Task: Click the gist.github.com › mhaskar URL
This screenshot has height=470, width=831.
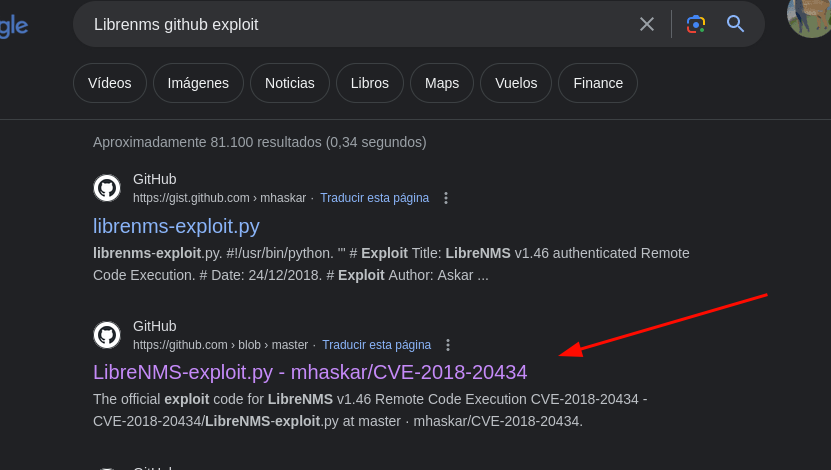Action: 219,198
